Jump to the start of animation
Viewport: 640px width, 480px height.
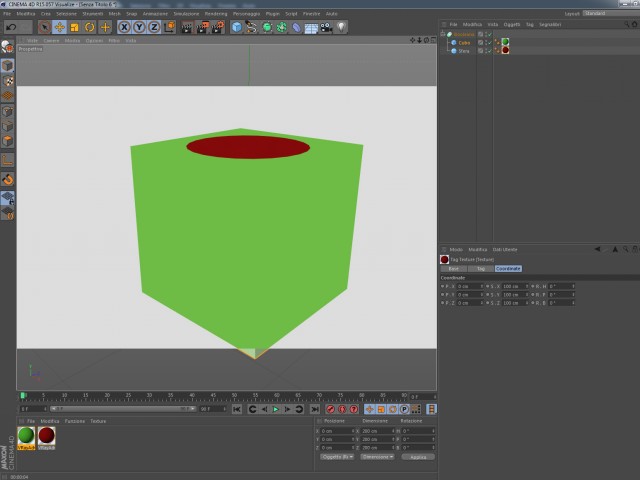point(237,409)
